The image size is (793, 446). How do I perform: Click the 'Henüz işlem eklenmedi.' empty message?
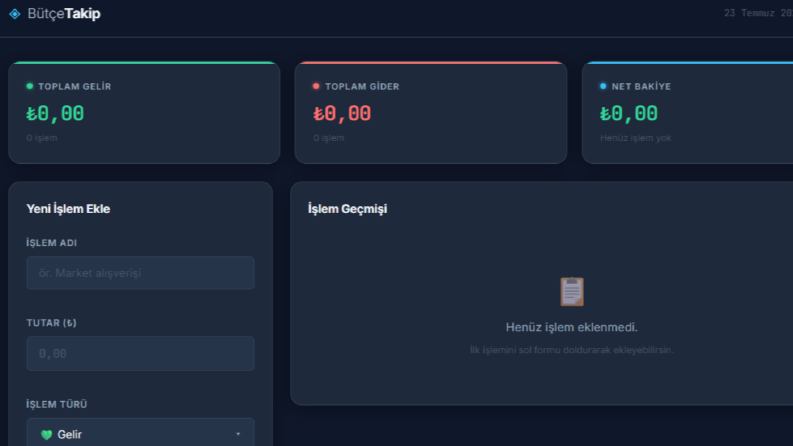(x=571, y=327)
